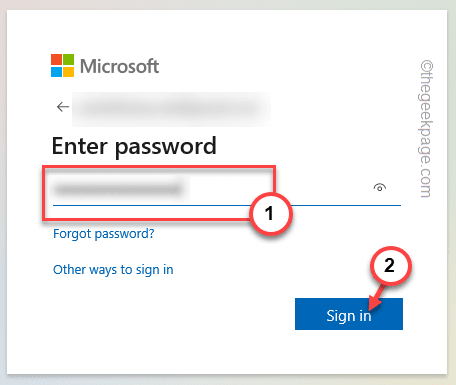Click the blurred account email address
The width and height of the screenshot is (456, 385).
(x=171, y=109)
